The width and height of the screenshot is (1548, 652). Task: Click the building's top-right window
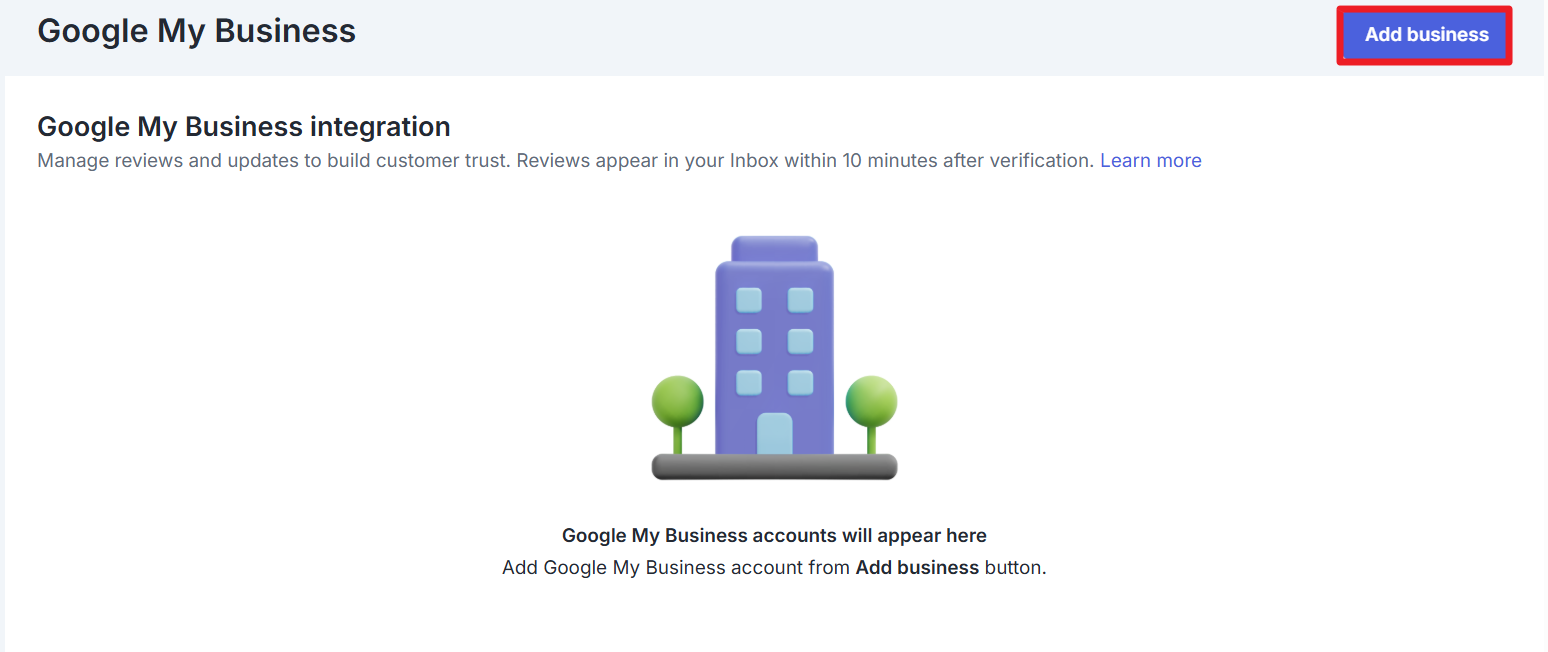800,300
